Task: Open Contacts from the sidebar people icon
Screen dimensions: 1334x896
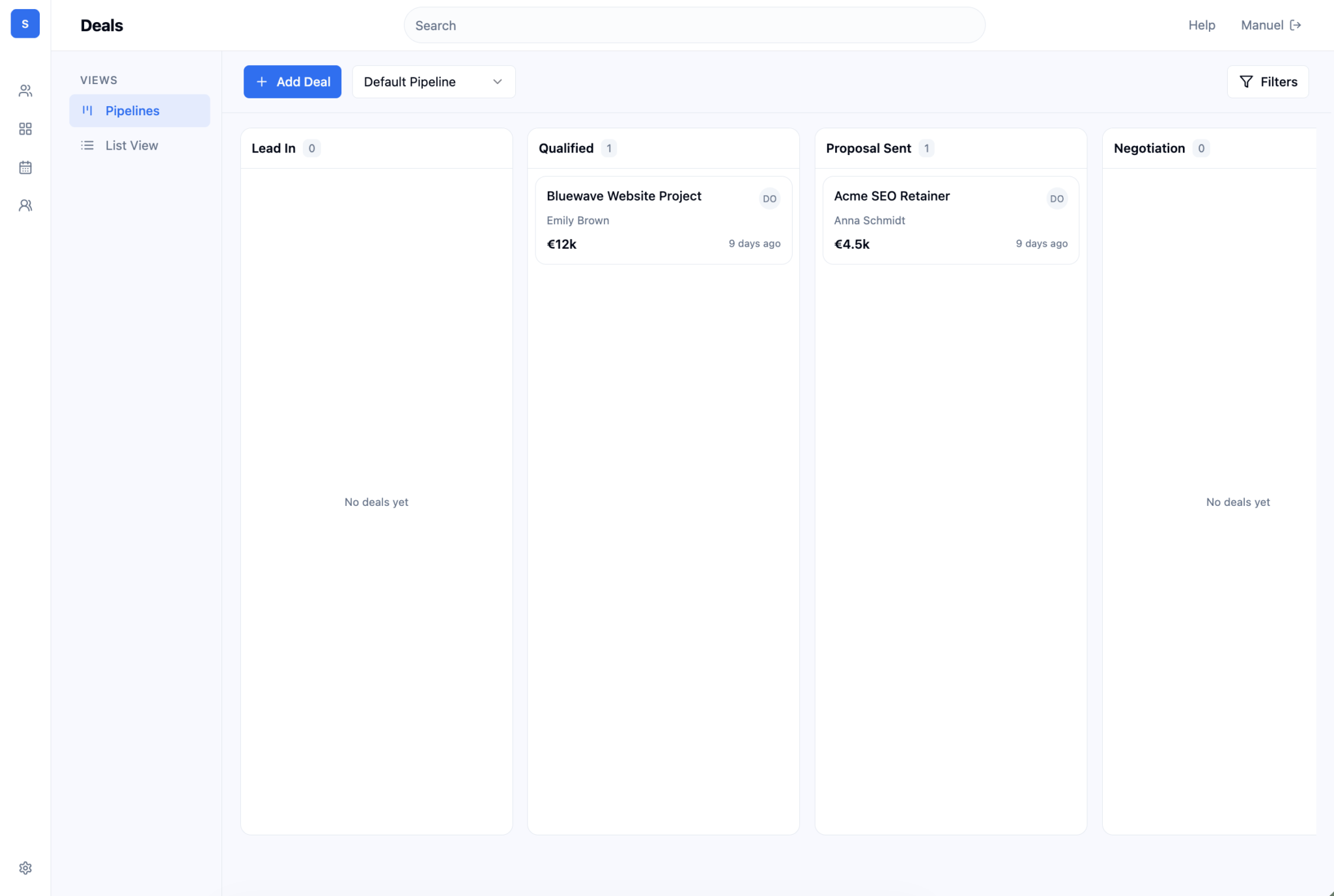Action: (x=25, y=91)
